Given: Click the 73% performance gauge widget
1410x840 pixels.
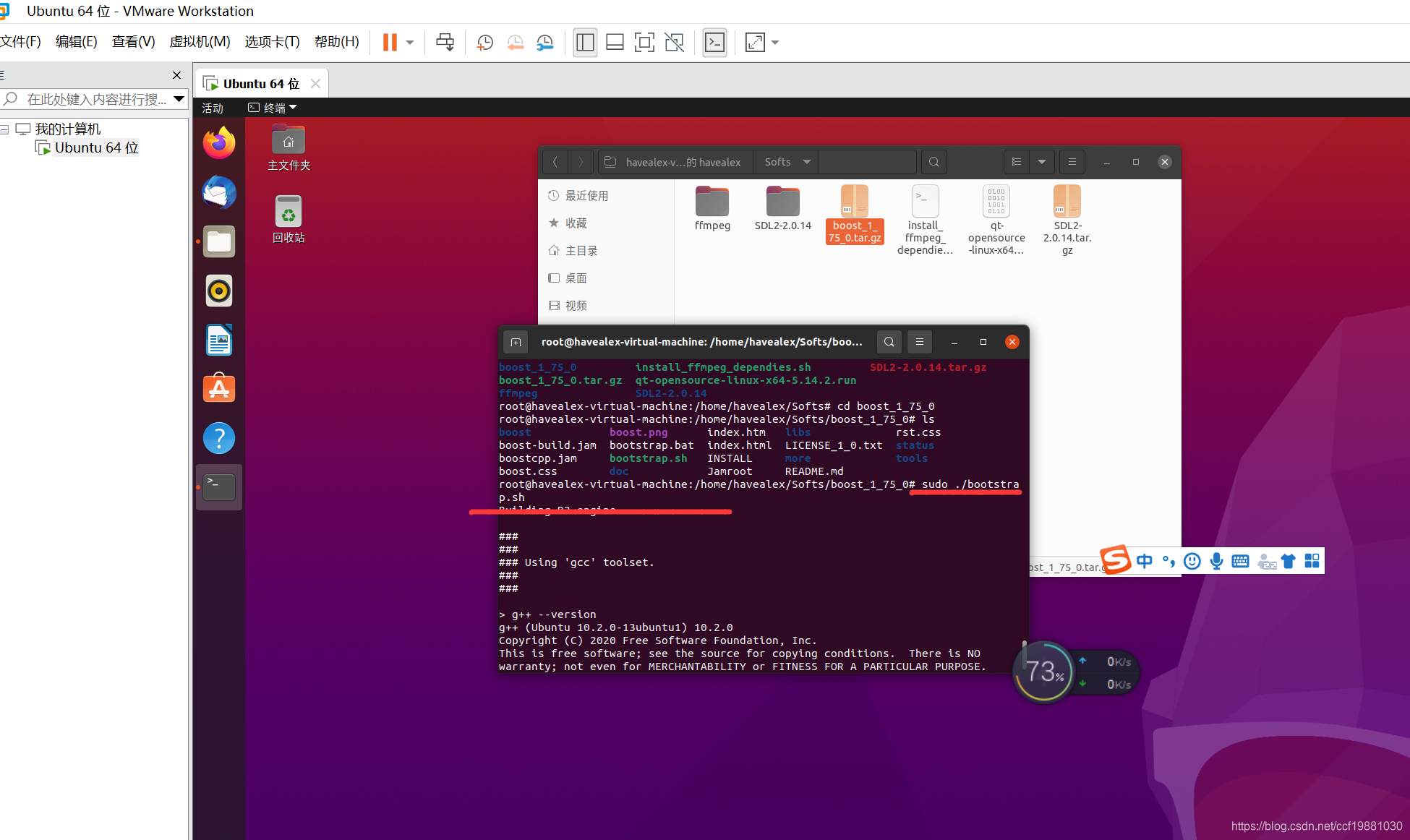Looking at the screenshot, I should point(1043,671).
